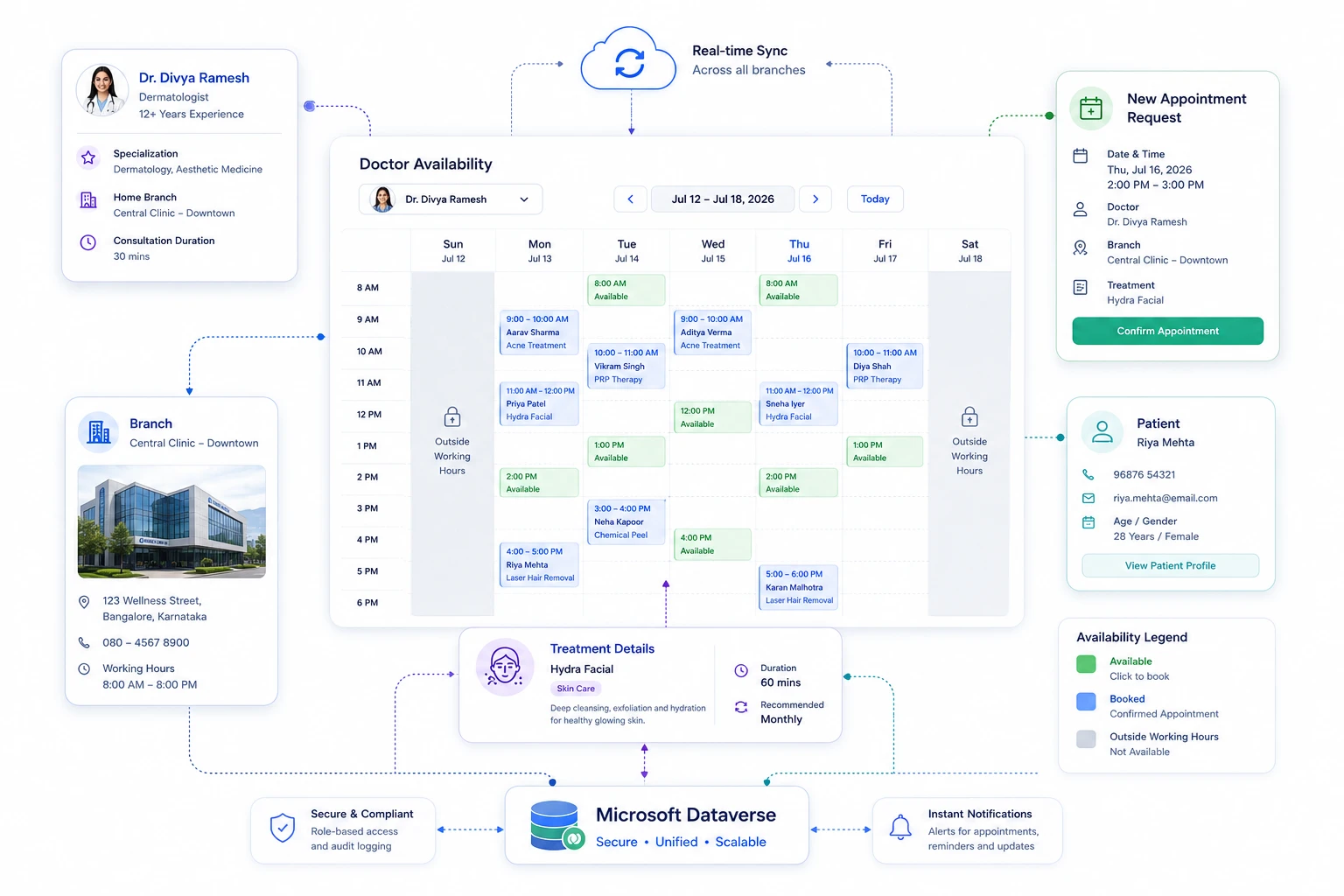This screenshot has width=1344, height=896.
Task: Click the branch address location pin icon
Action: (84, 602)
